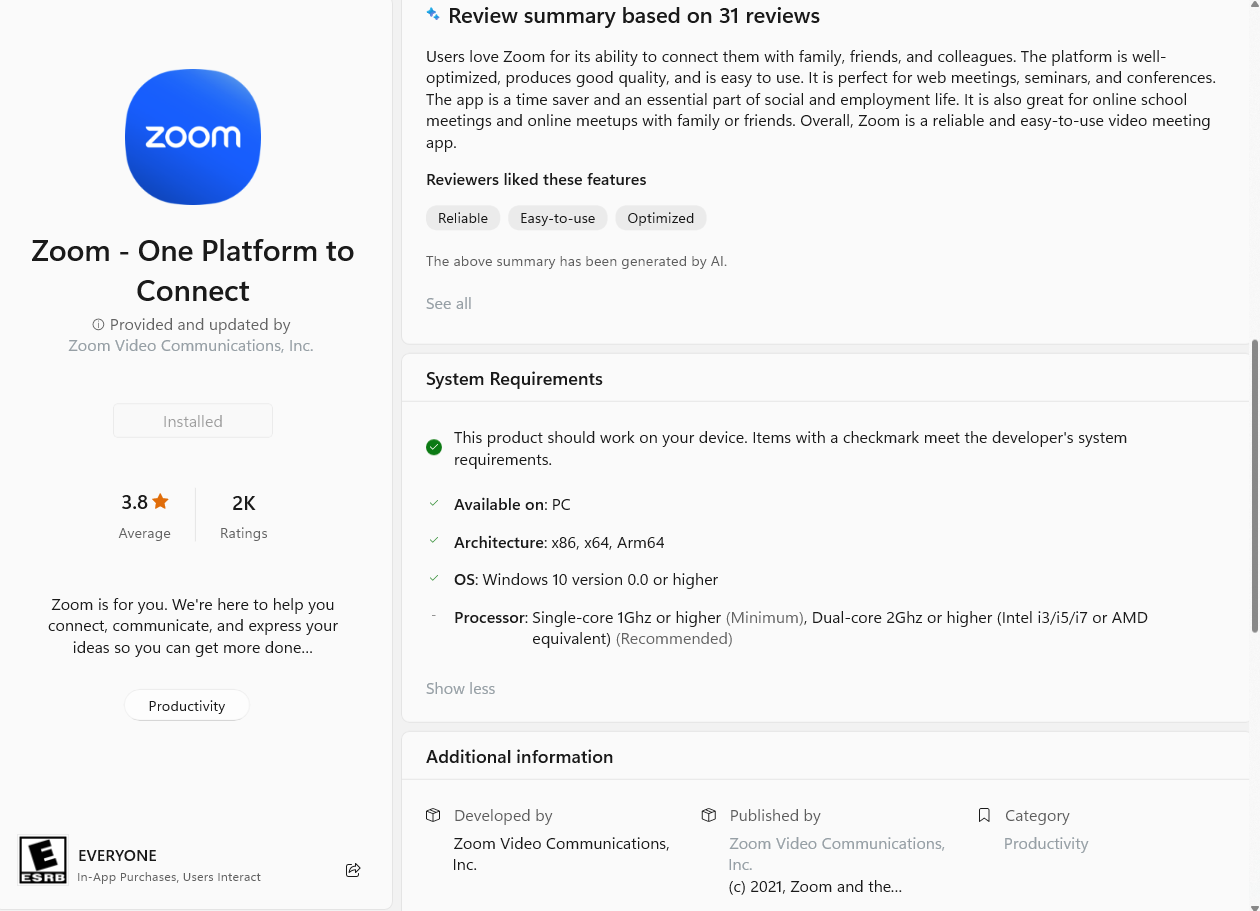
Task: Click the ESRB Everyone rating badge
Action: (43, 861)
